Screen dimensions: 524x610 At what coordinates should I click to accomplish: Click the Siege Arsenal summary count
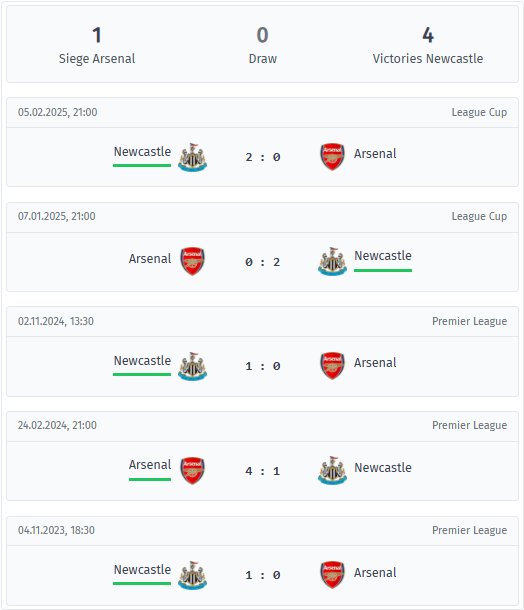97,35
